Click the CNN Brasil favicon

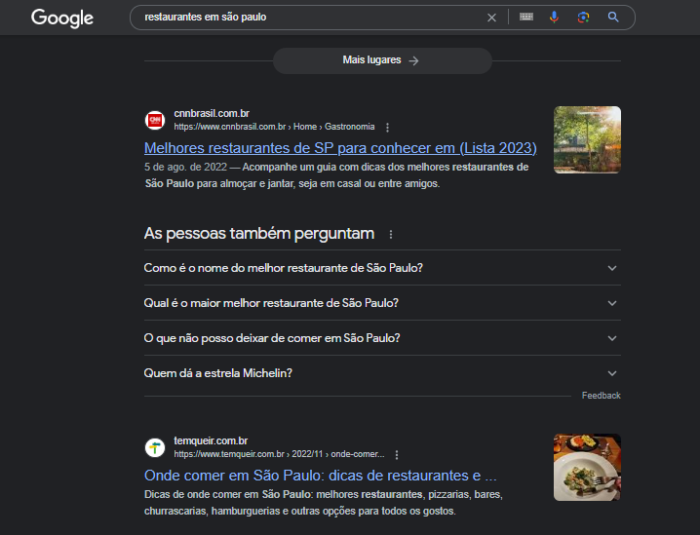pyautogui.click(x=155, y=120)
